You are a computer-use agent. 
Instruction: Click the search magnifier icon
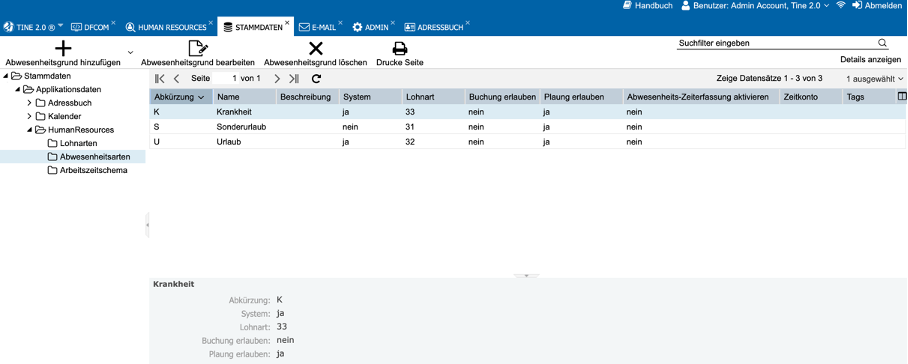click(x=882, y=43)
